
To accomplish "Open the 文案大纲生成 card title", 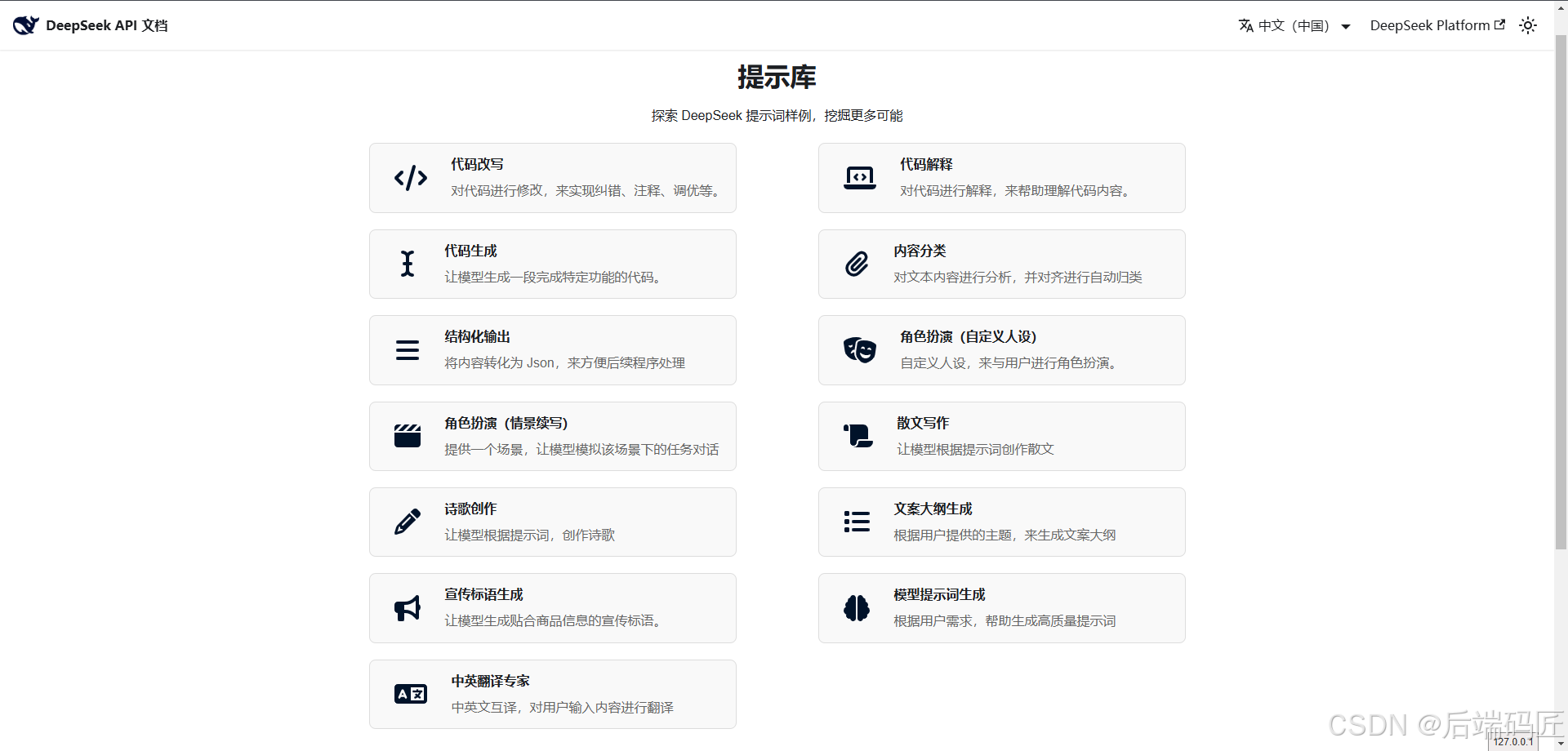I will click(x=933, y=509).
